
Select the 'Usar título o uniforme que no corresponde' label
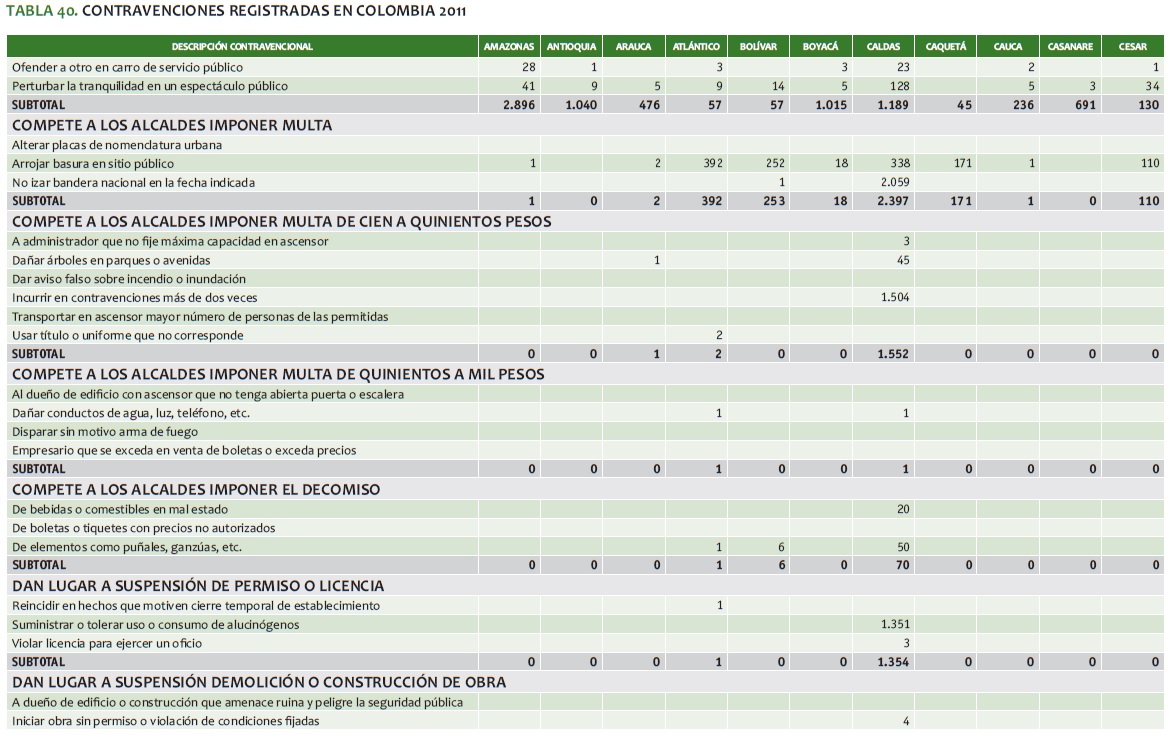[127, 335]
